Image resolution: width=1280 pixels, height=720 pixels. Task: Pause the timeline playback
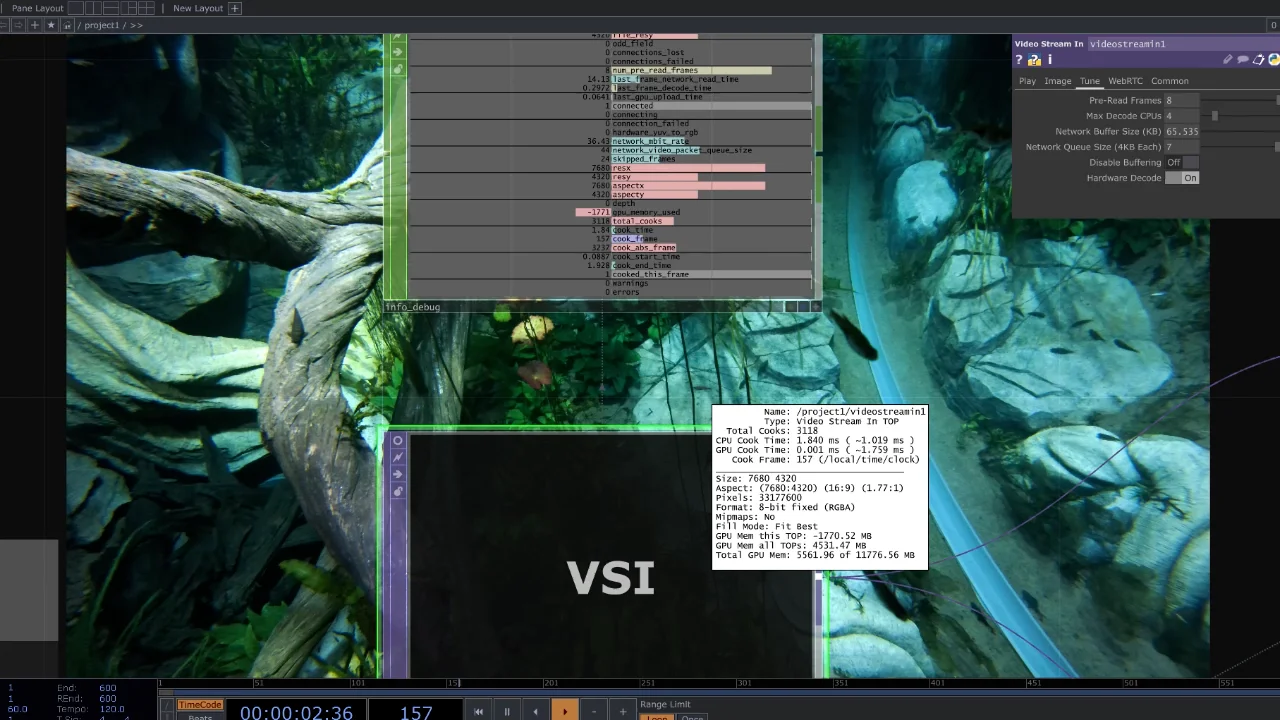[x=507, y=711]
